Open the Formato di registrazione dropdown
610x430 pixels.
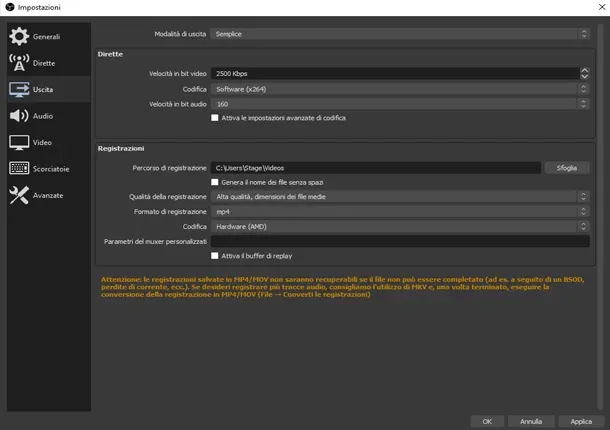[399, 212]
